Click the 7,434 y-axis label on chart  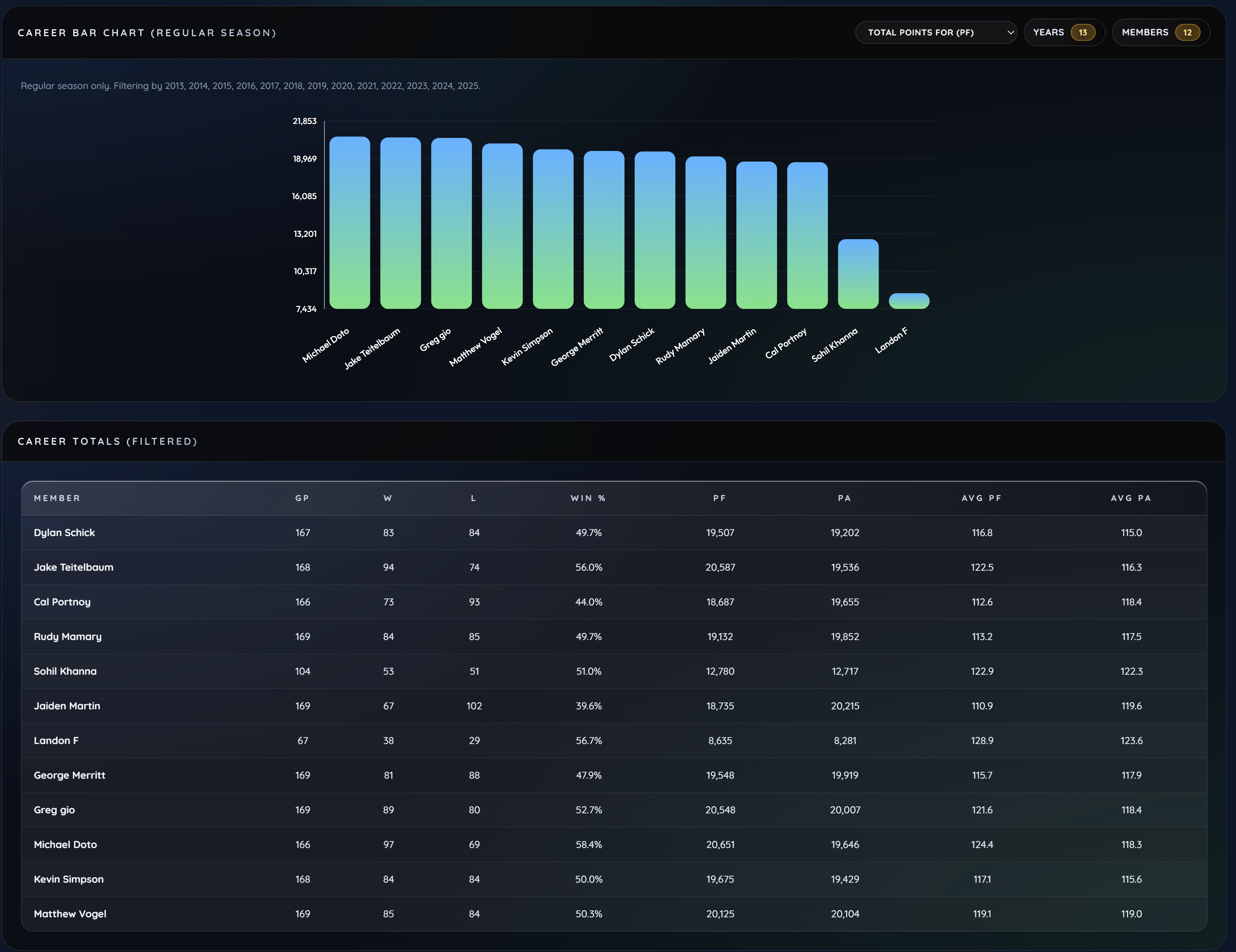306,309
